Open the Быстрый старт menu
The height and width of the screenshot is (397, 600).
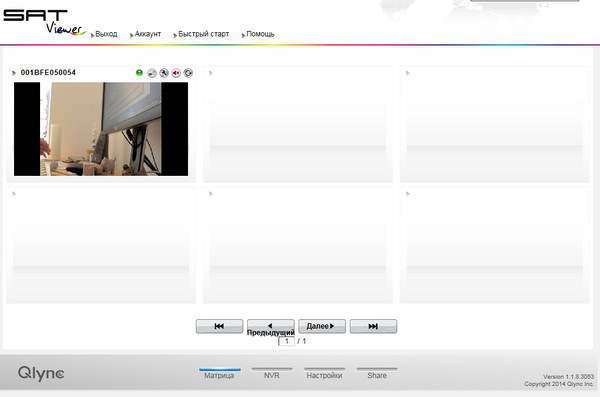tap(204, 34)
